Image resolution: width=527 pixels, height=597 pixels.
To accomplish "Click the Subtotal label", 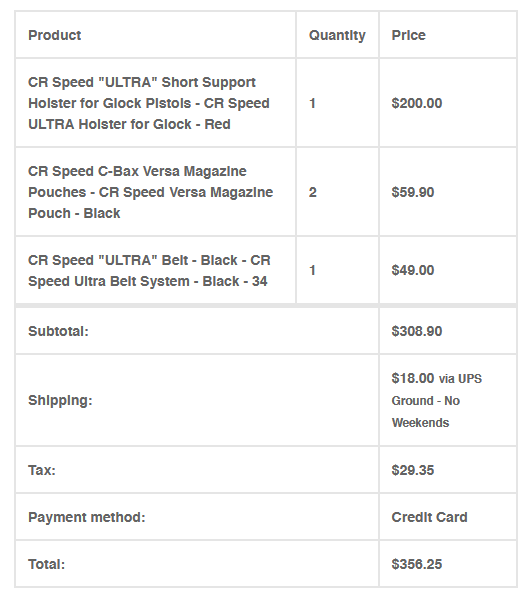I will [x=58, y=331].
